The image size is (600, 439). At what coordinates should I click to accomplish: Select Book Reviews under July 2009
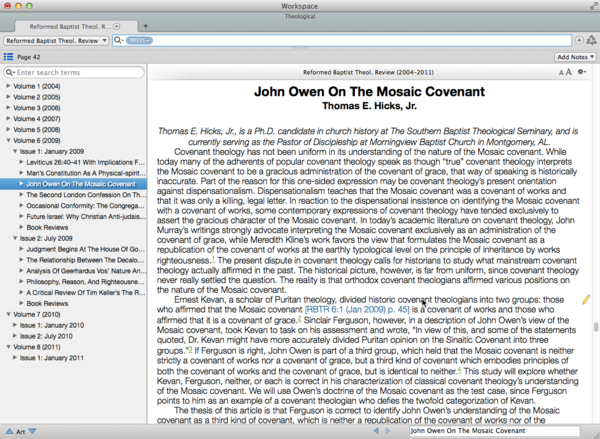[47, 304]
